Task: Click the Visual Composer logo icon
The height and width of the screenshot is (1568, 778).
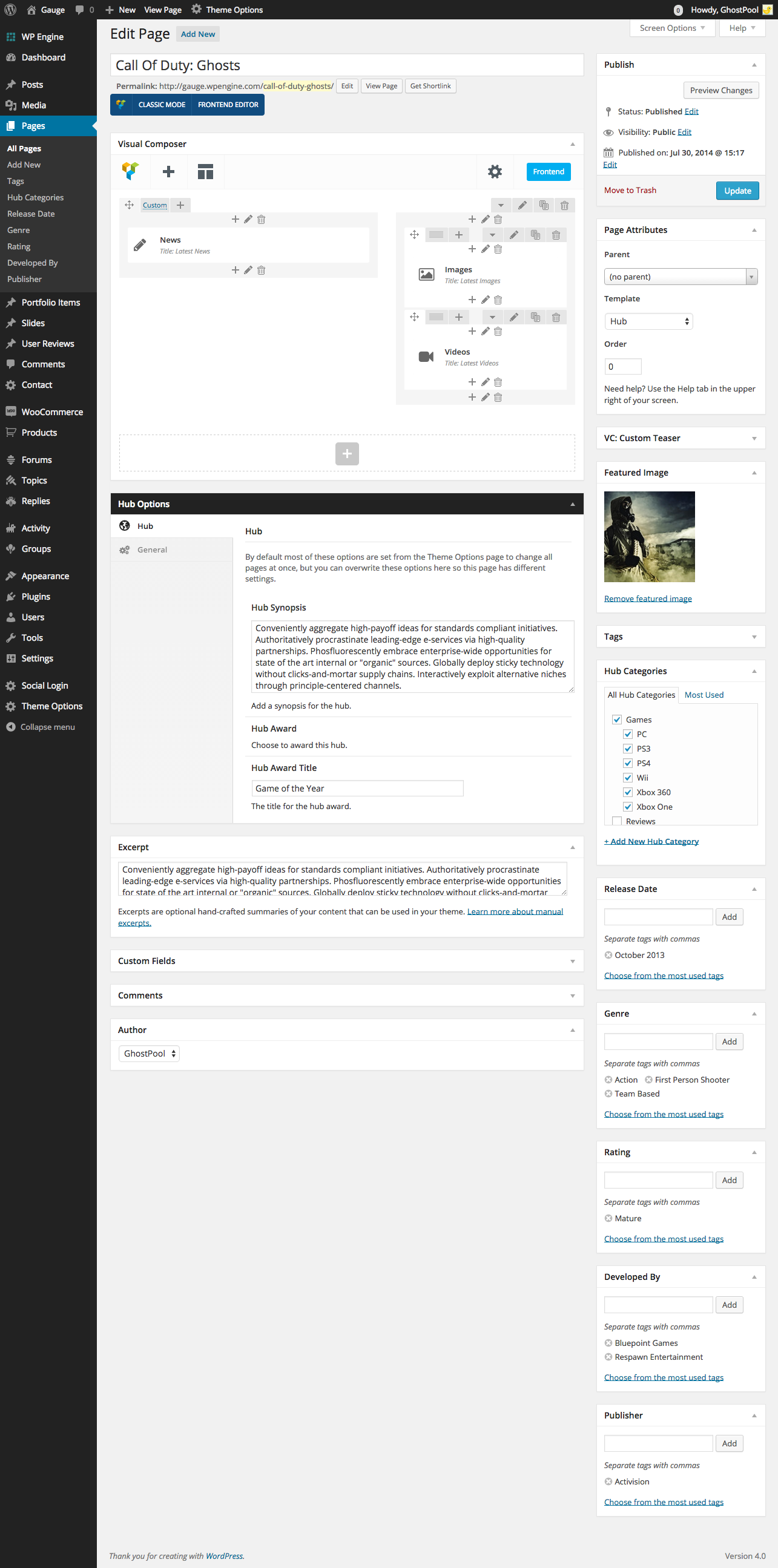Action: pyautogui.click(x=130, y=172)
